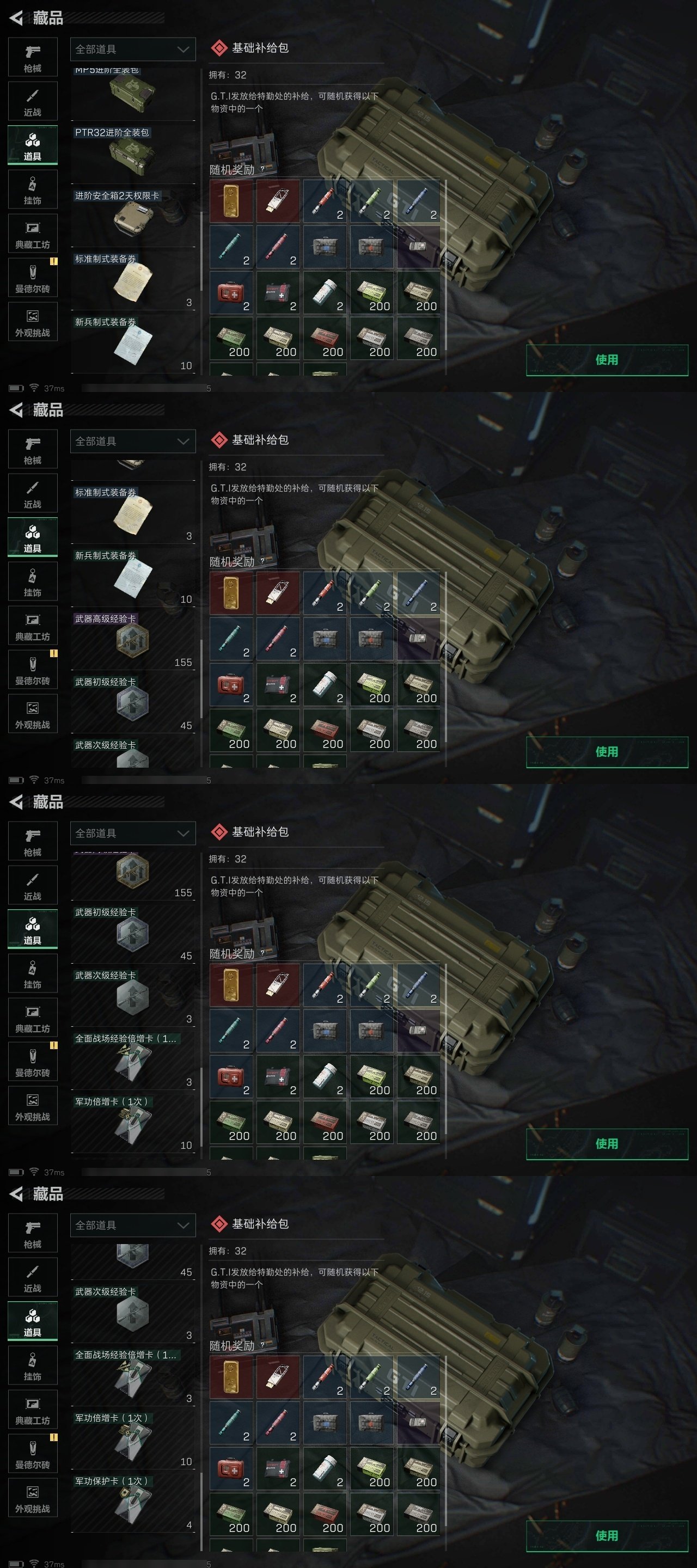Viewport: 697px width, 1568px height.
Task: Open the 进阶安全箱2天权限卡 item
Action: 133,217
